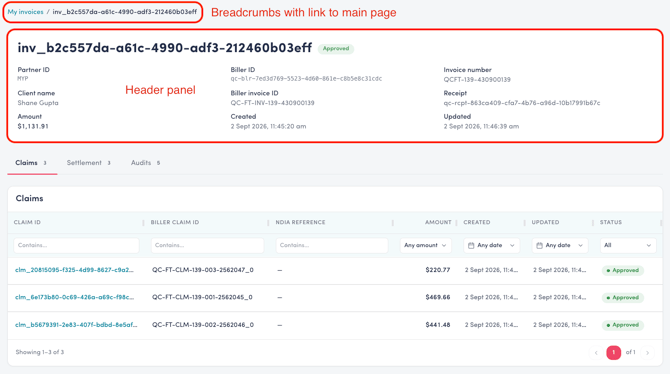Click the Approved badge beside invoice title
This screenshot has height=374, width=670.
[336, 49]
